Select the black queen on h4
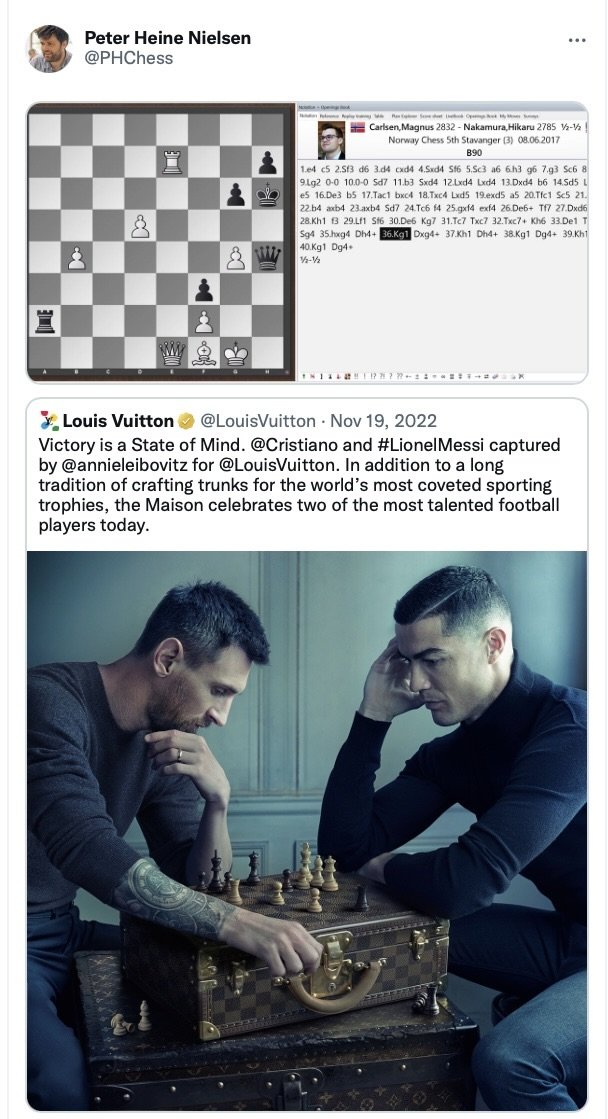 tap(268, 258)
